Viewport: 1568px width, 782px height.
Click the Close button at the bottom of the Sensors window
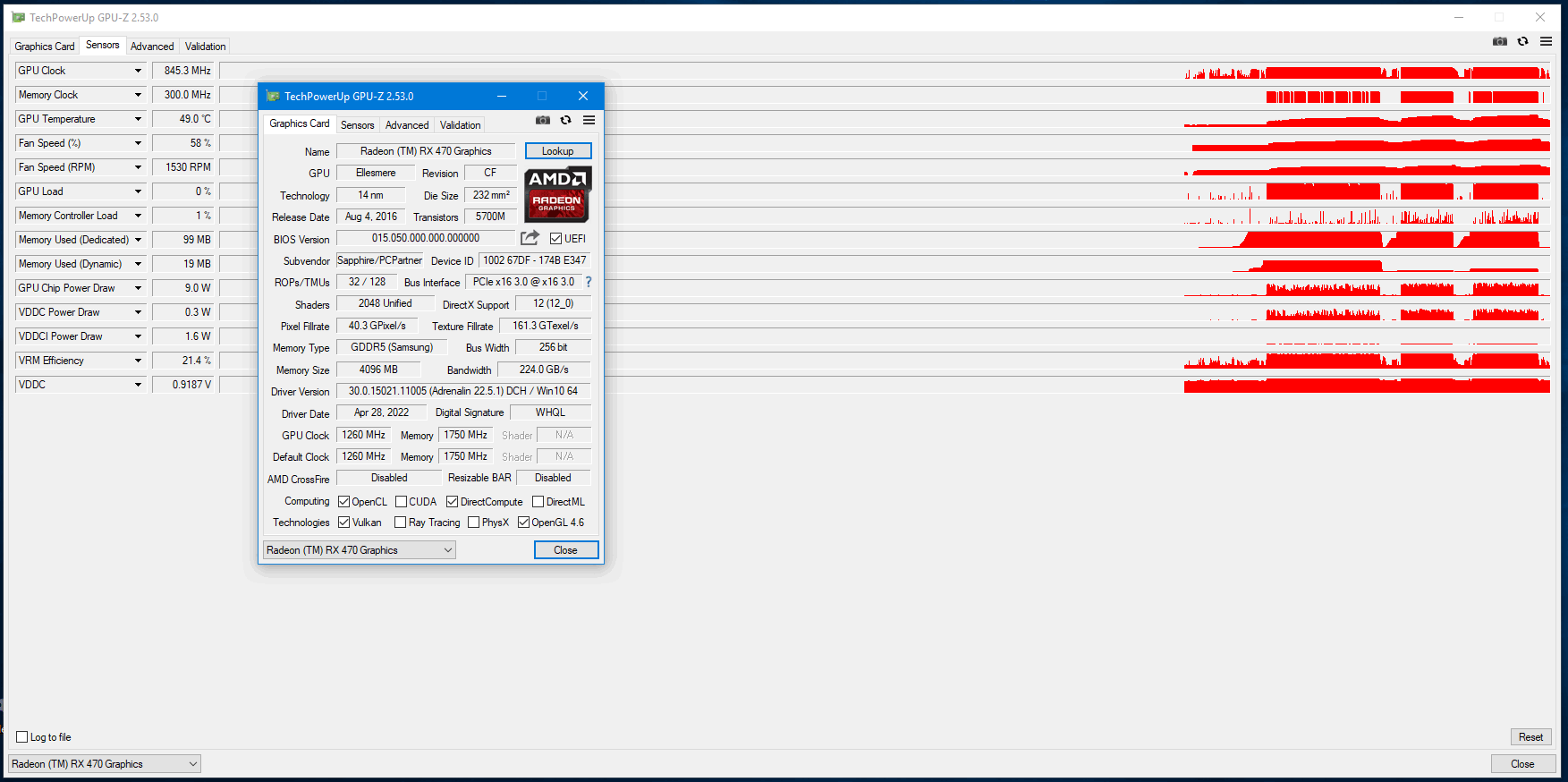pos(1522,764)
